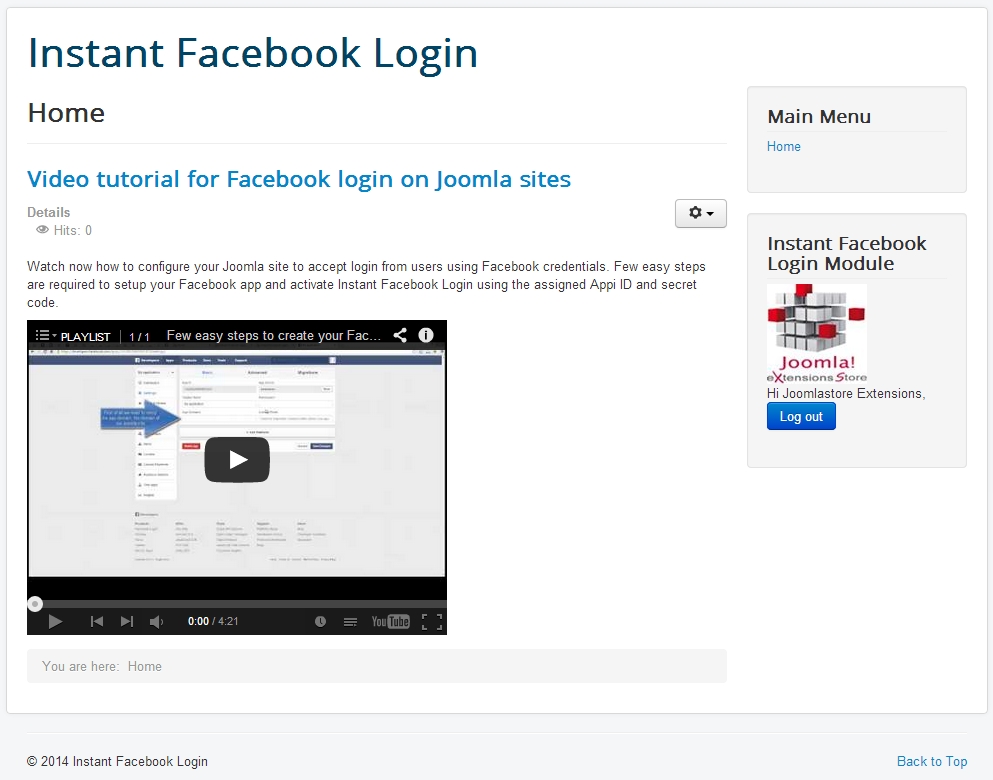
Task: Click the 'Main Menu' module heading
Action: (819, 116)
